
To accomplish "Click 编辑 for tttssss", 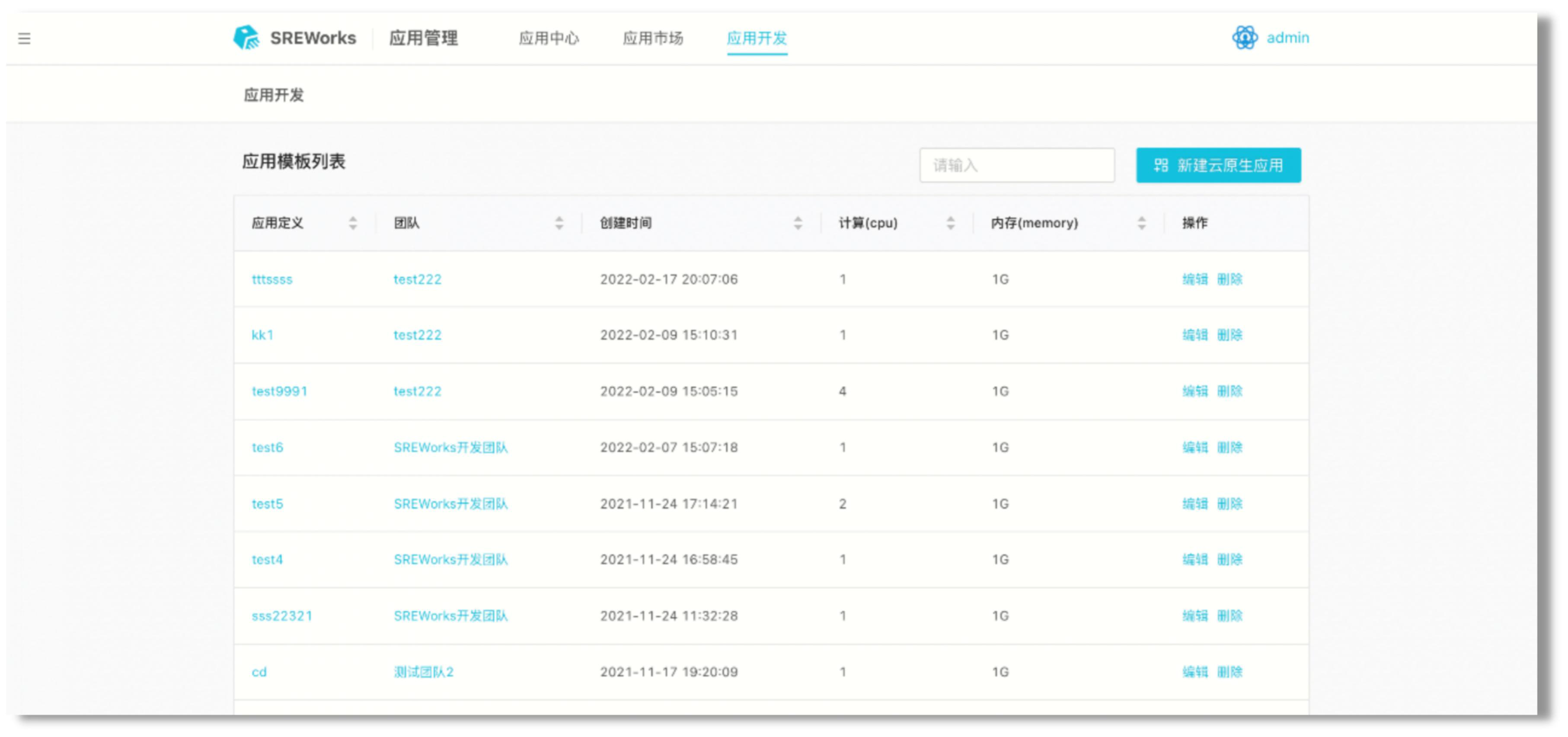I will coord(1195,279).
